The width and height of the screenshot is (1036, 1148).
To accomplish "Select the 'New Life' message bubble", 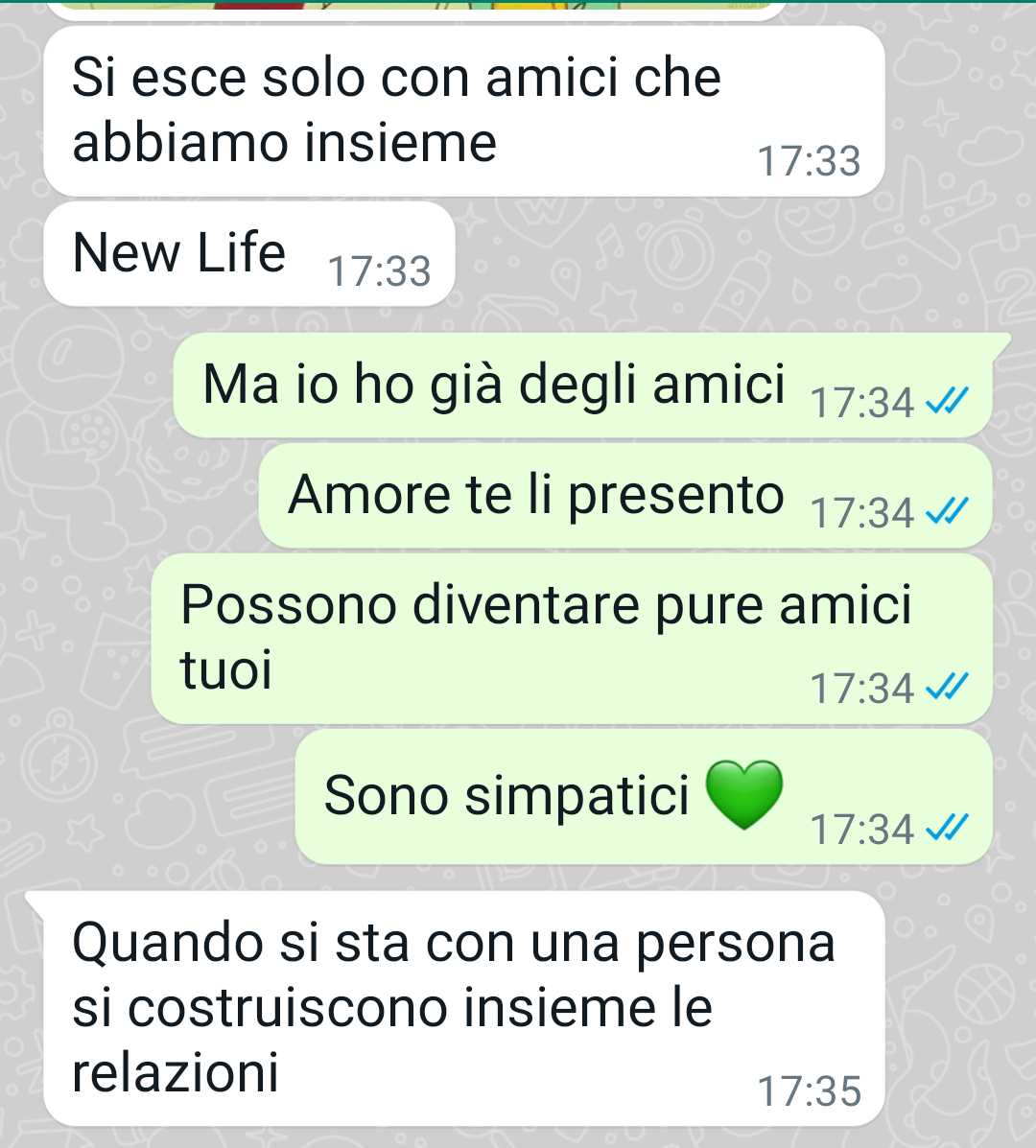I will (249, 254).
